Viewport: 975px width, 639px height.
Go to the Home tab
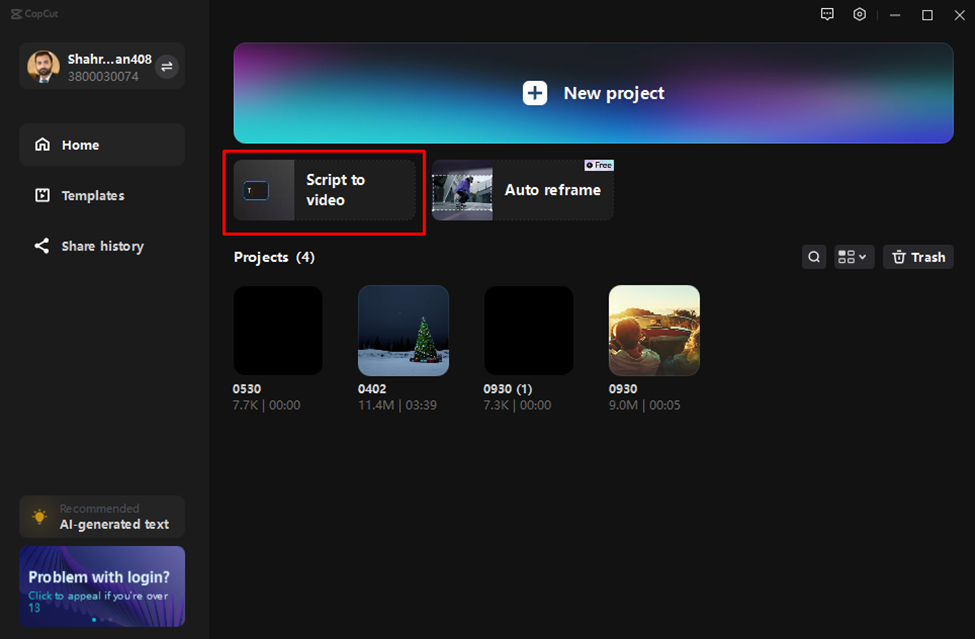pyautogui.click(x=102, y=145)
